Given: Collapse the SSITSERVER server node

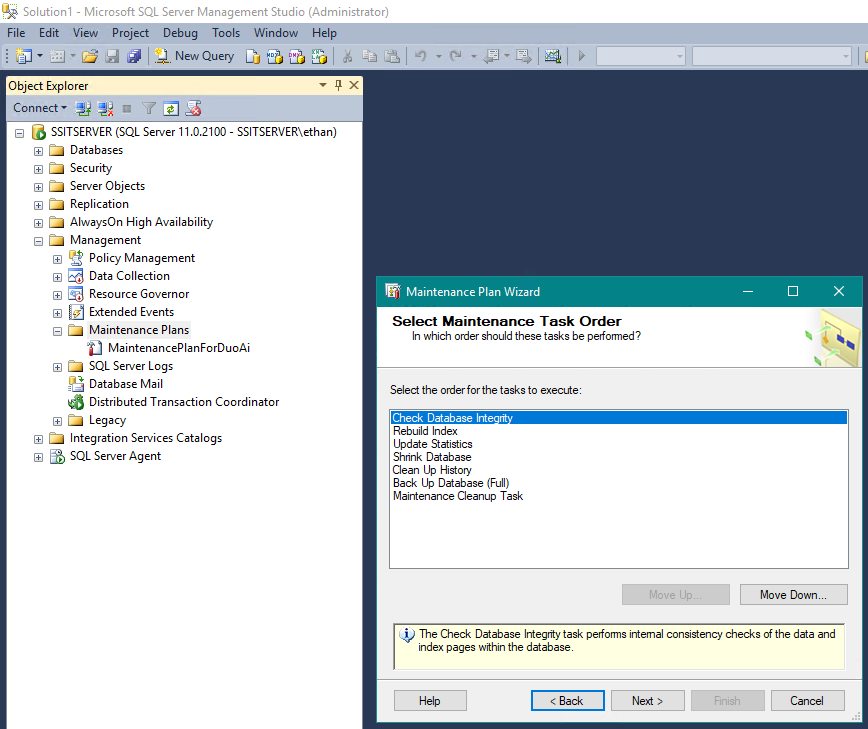Looking at the screenshot, I should (x=19, y=133).
